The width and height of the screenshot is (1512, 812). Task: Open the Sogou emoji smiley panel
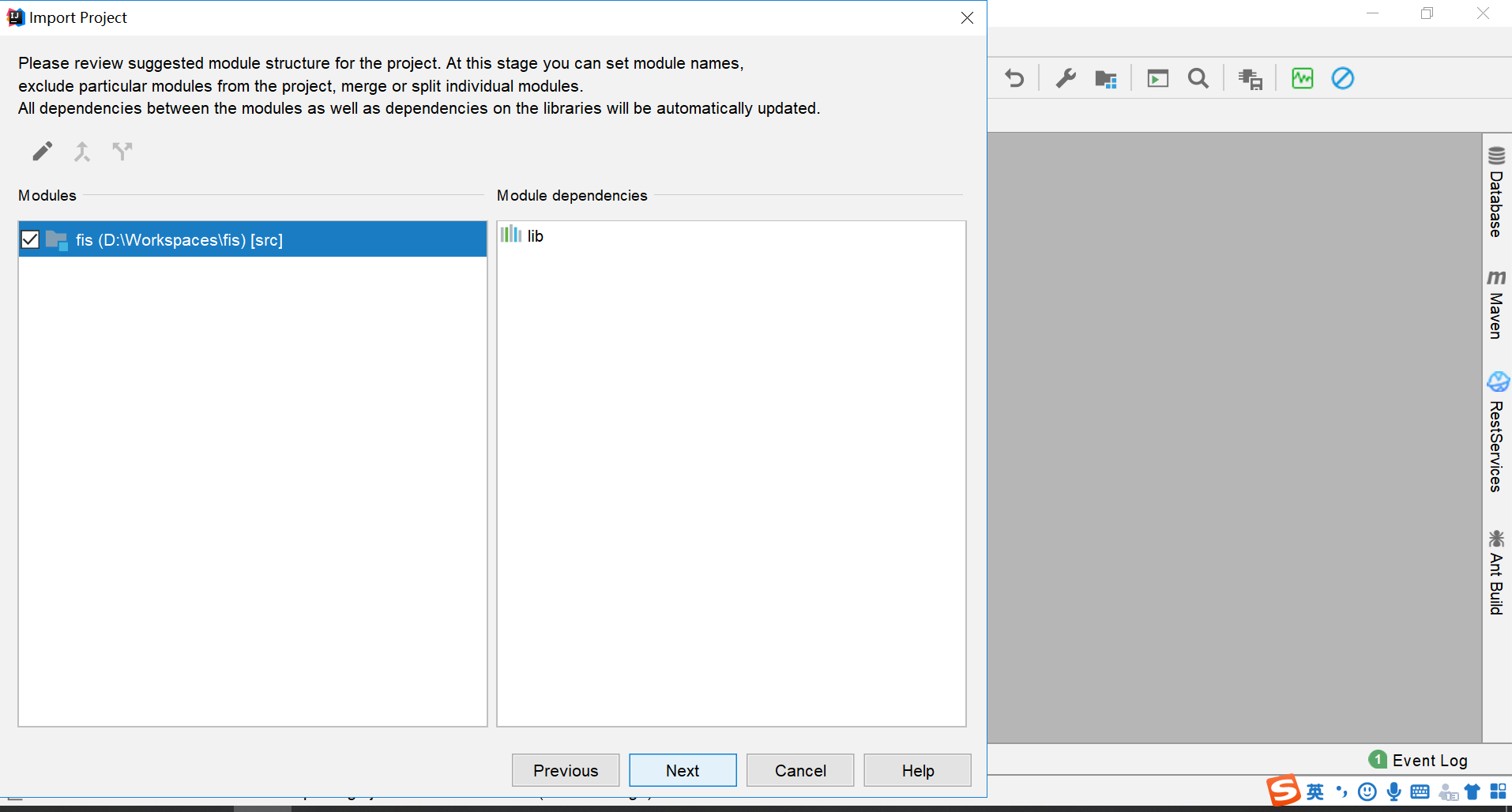point(1367,791)
